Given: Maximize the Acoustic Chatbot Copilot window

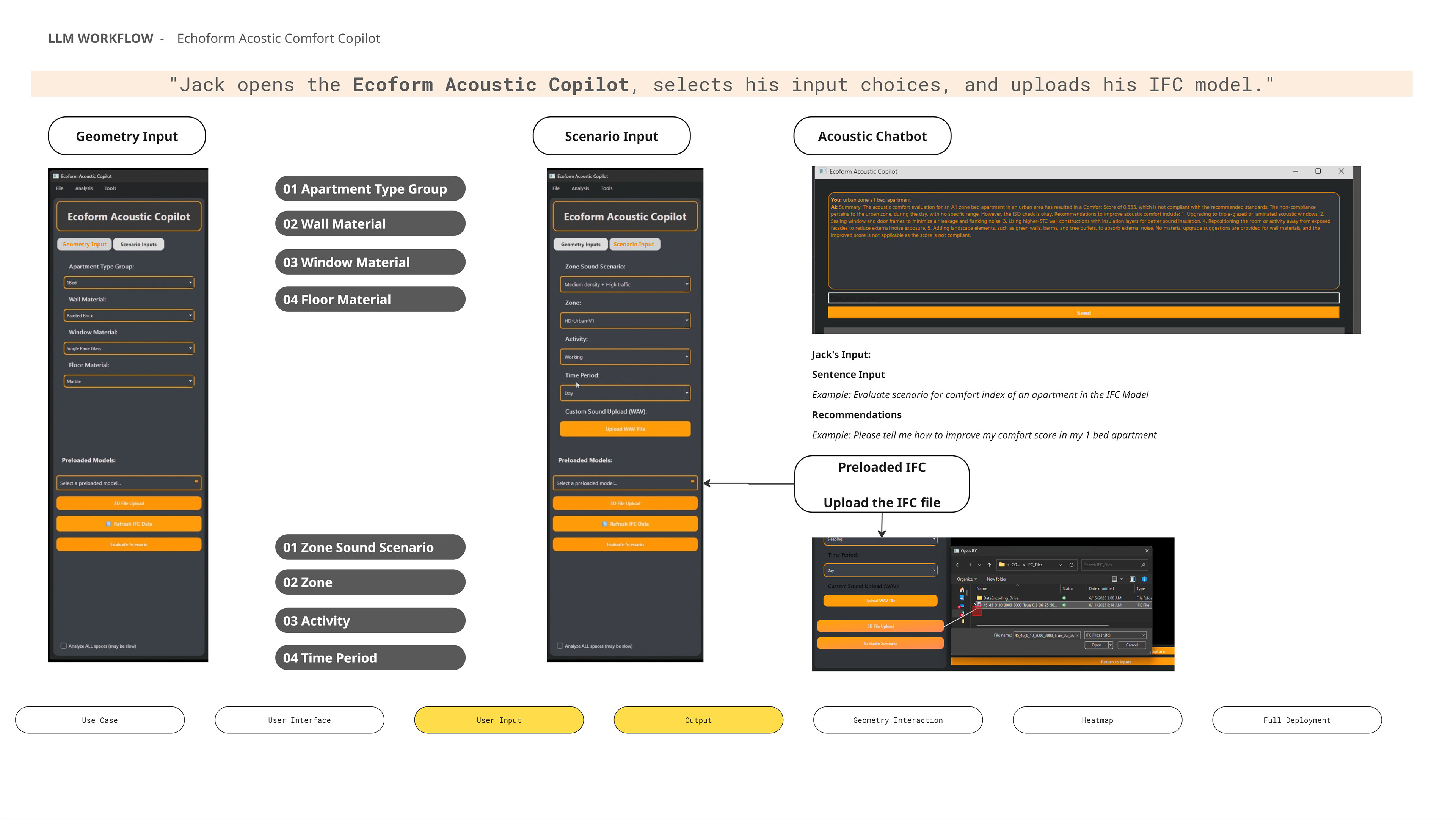Looking at the screenshot, I should pos(1318,171).
